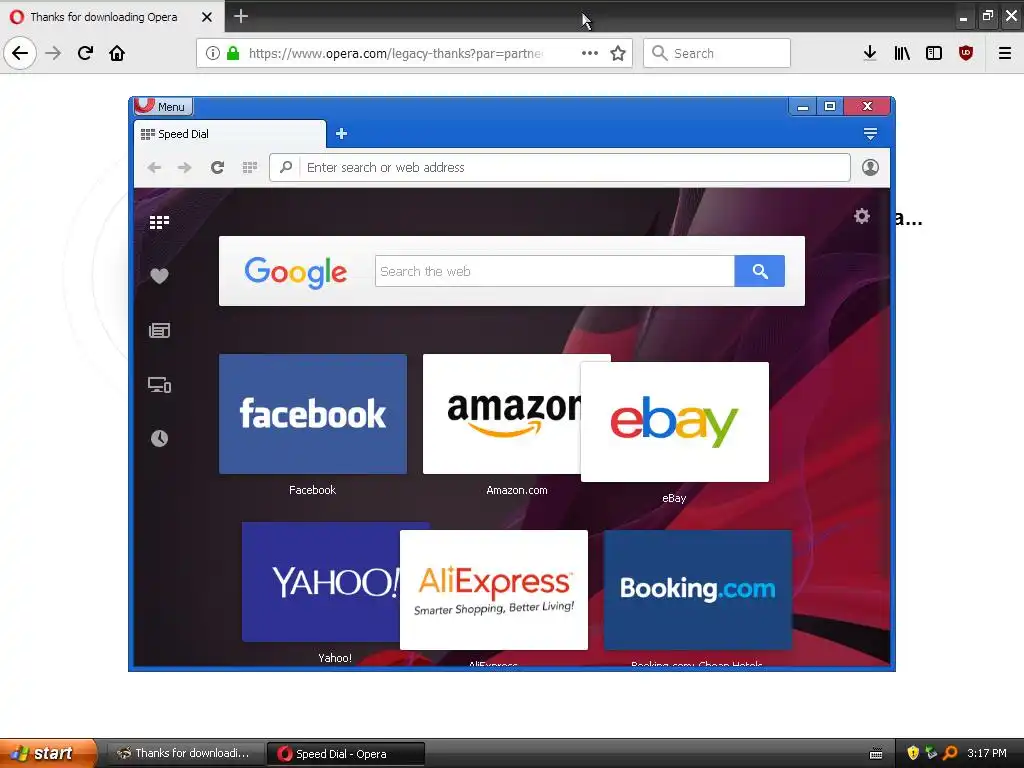1024x768 pixels.
Task: Select the Speed Dial tab in Opera
Action: tap(230, 134)
